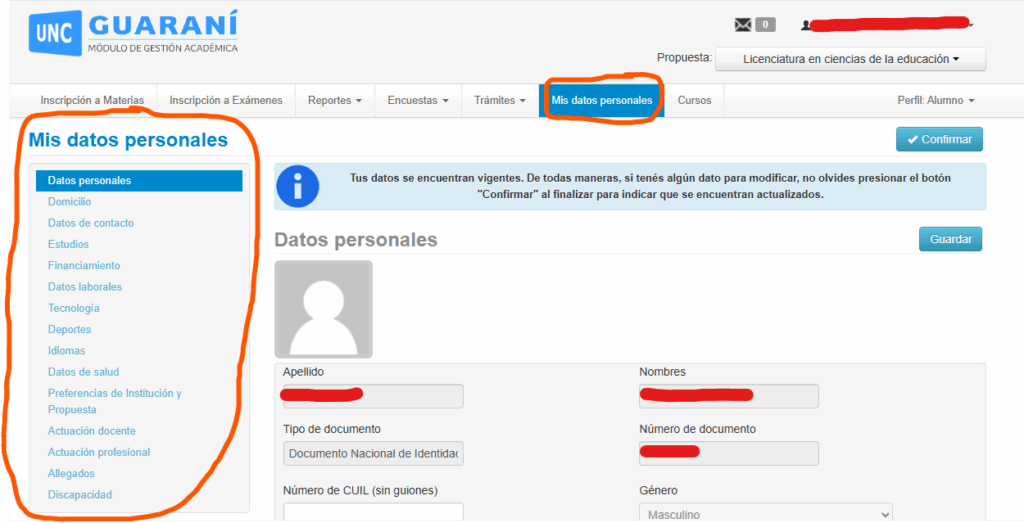
Task: Open the Encuestas dropdown menu
Action: pyautogui.click(x=418, y=100)
